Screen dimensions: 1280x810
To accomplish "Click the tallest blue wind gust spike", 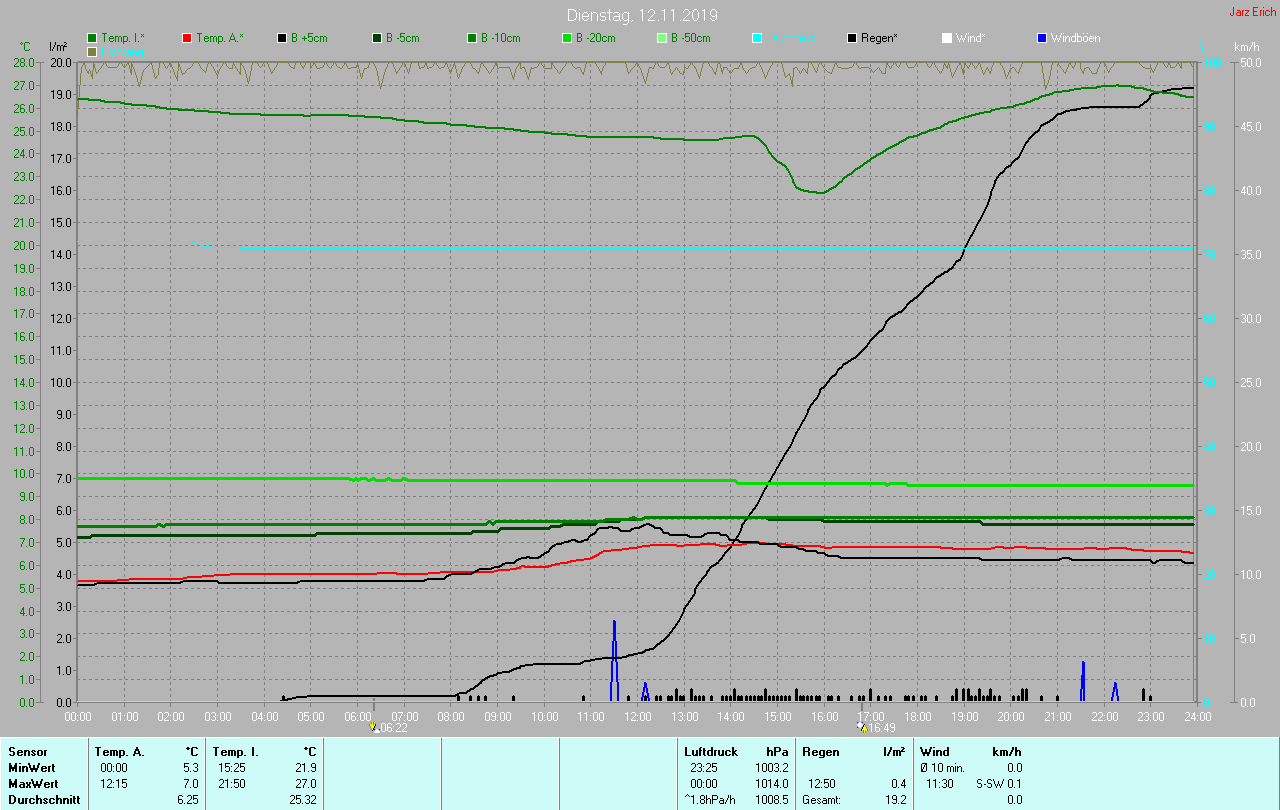I will tap(614, 661).
